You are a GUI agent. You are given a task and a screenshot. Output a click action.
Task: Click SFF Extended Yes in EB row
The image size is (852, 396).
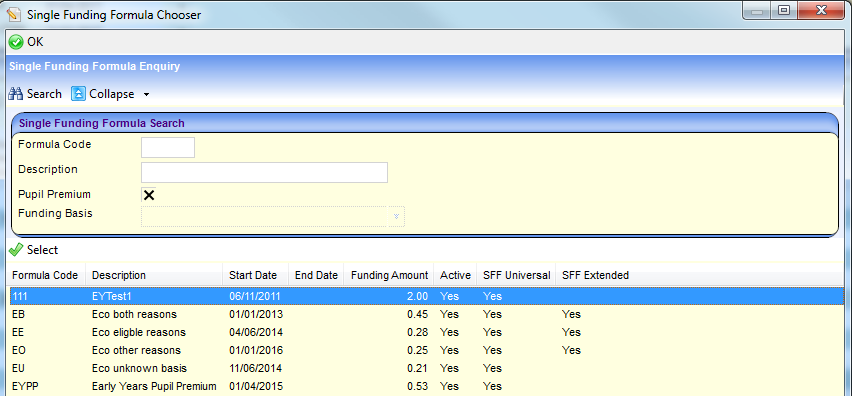(571, 315)
